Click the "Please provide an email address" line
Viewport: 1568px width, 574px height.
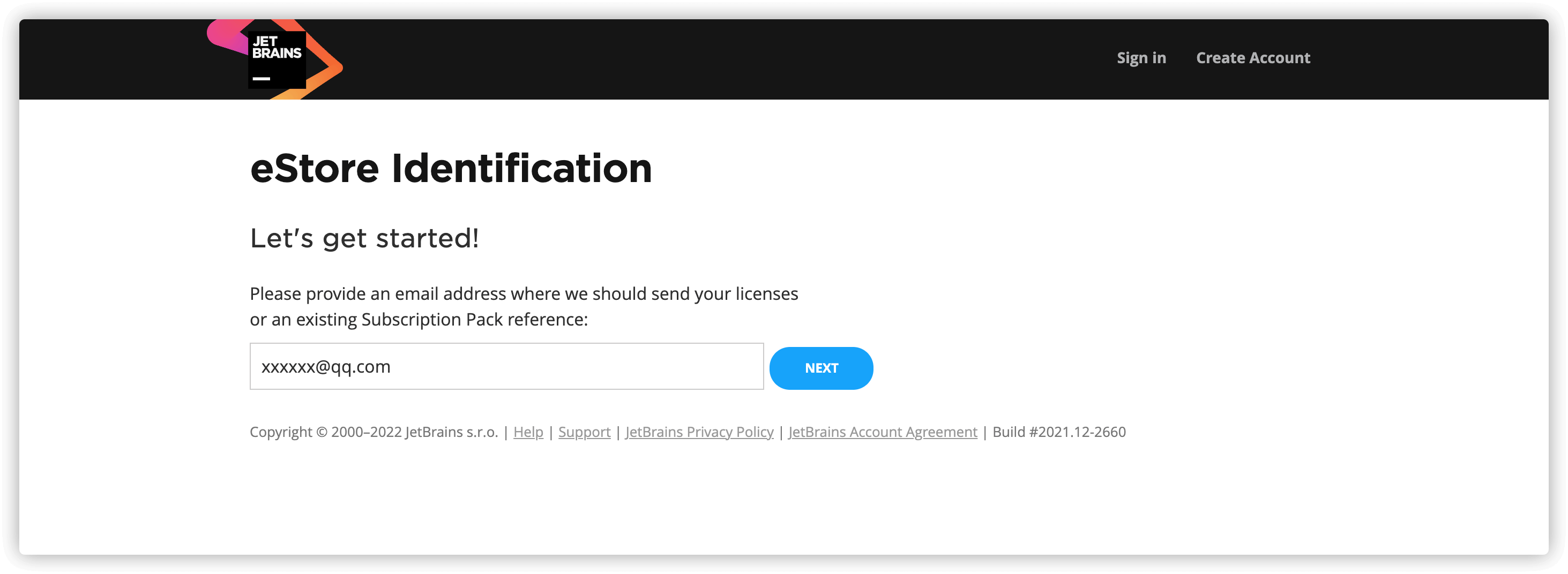click(x=524, y=293)
